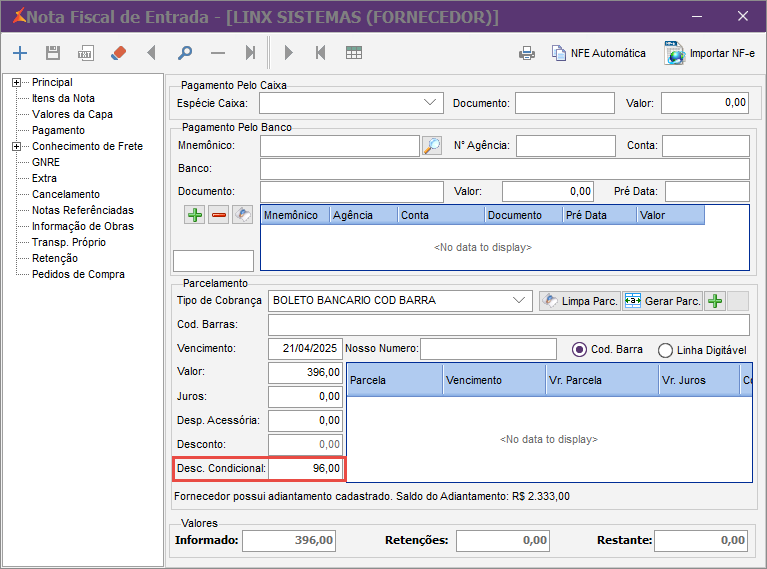Click green plus to add bank payment
767x569 pixels.
coord(195,215)
